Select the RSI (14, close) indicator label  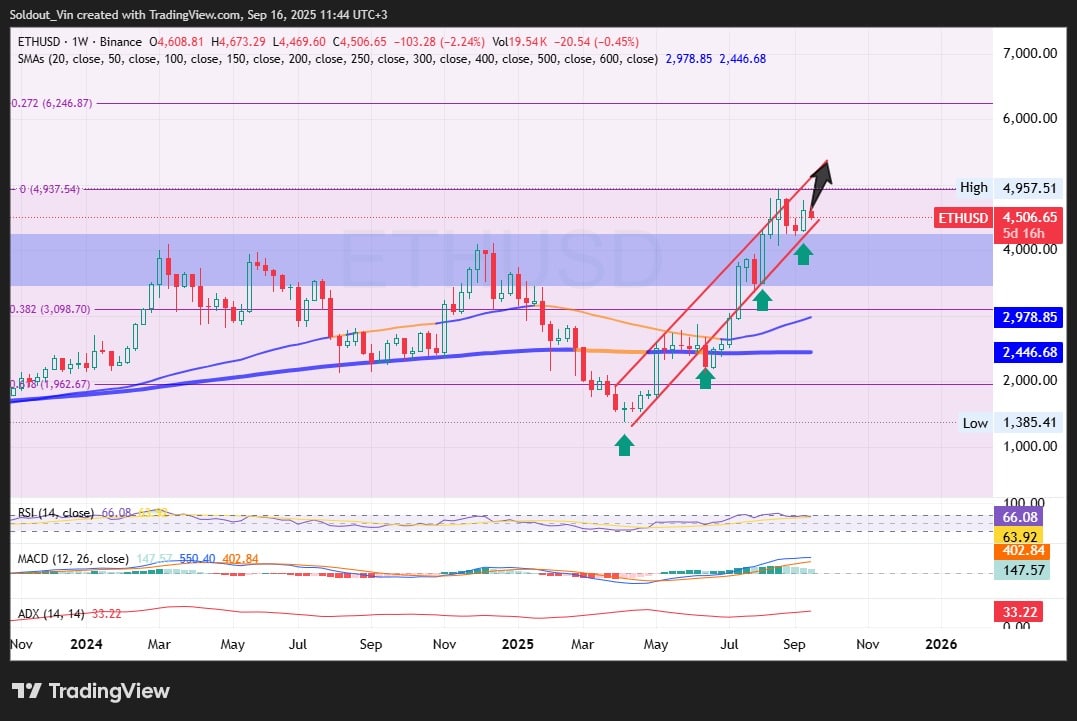[x=56, y=513]
